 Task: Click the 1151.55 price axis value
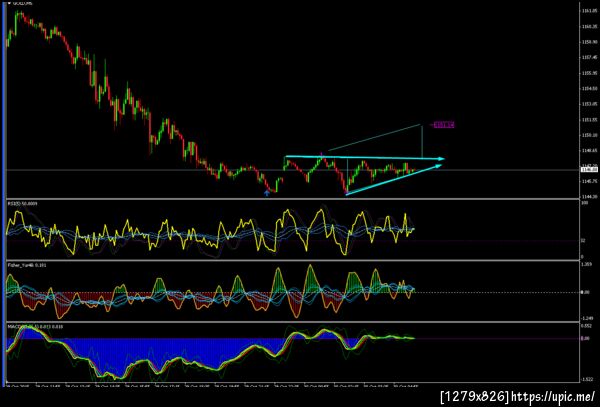coord(589,120)
